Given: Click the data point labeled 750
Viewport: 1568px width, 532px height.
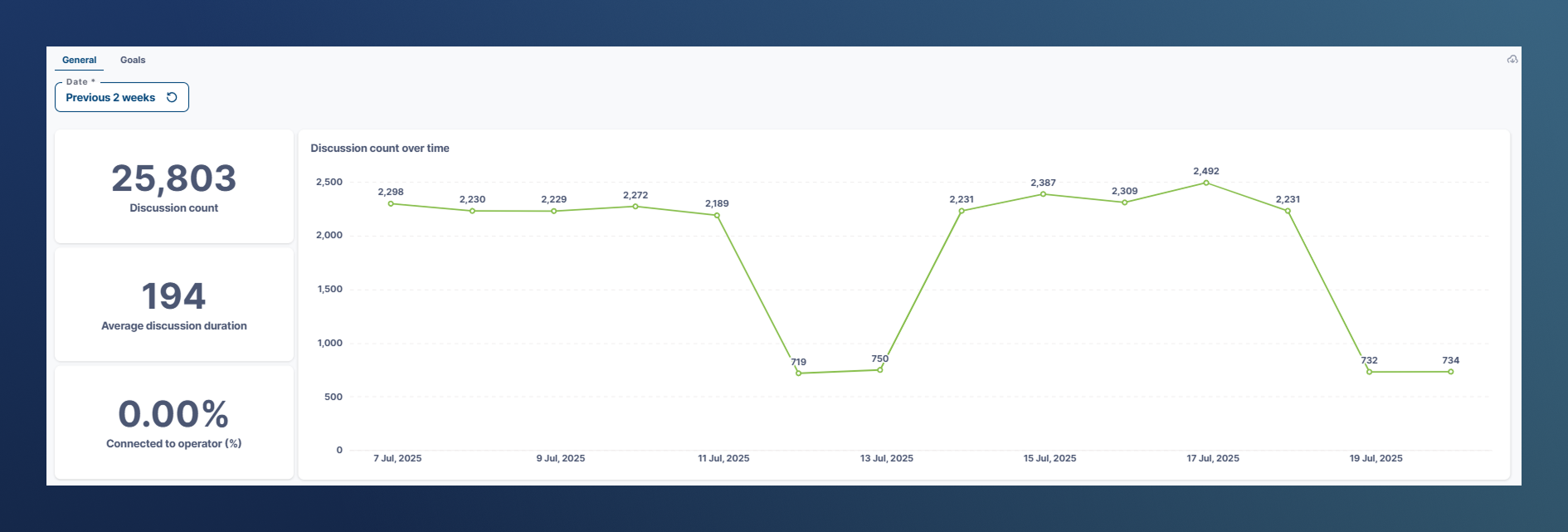Looking at the screenshot, I should [880, 369].
